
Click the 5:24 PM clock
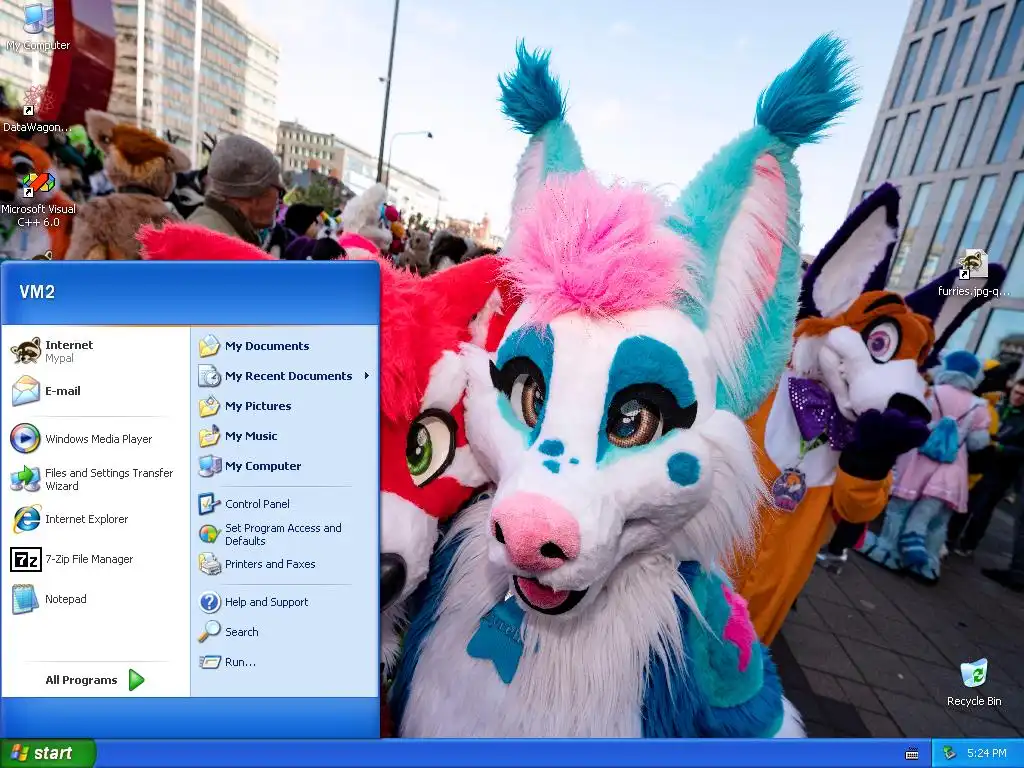(987, 754)
